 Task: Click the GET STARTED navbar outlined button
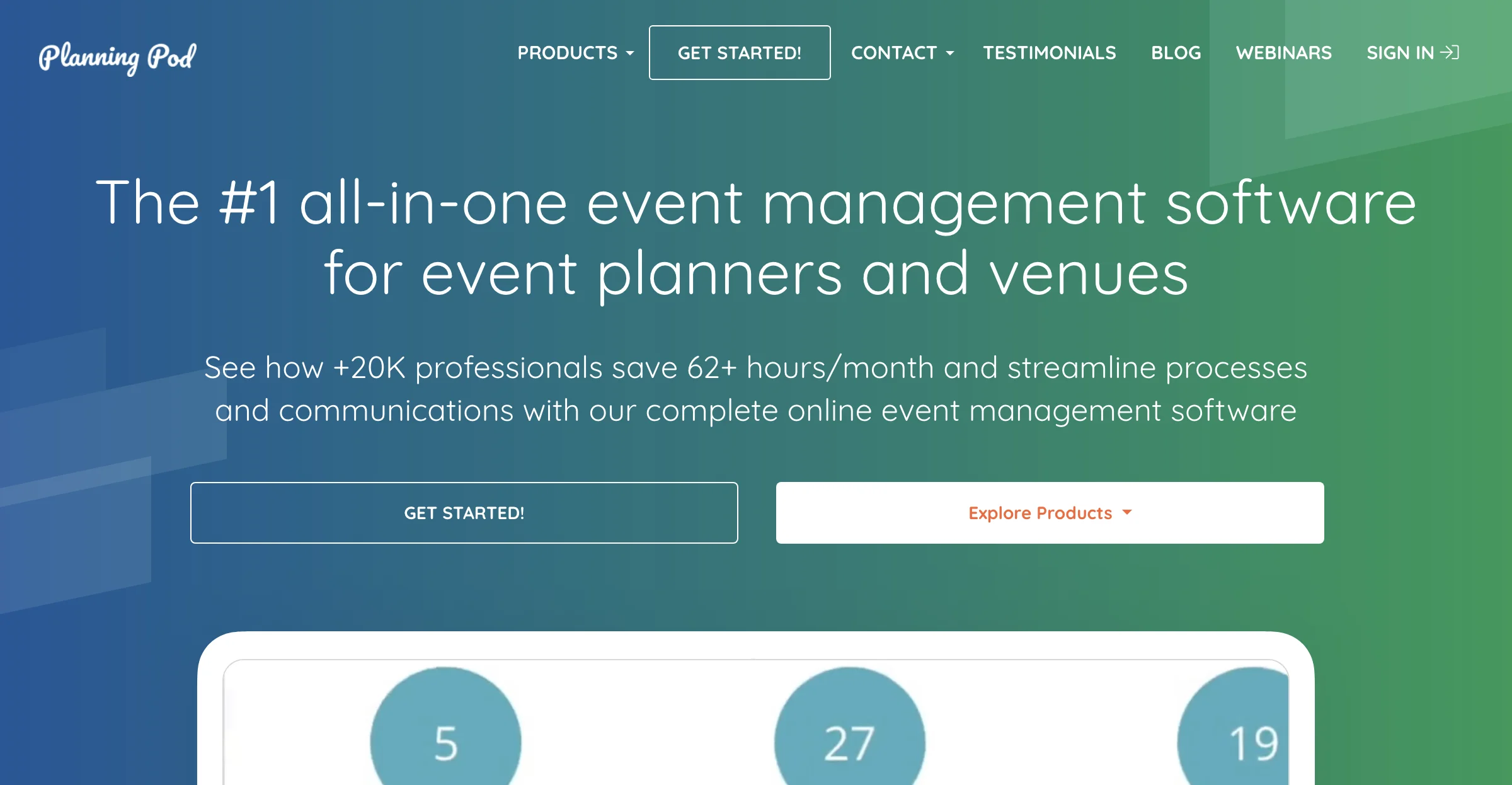(x=740, y=52)
